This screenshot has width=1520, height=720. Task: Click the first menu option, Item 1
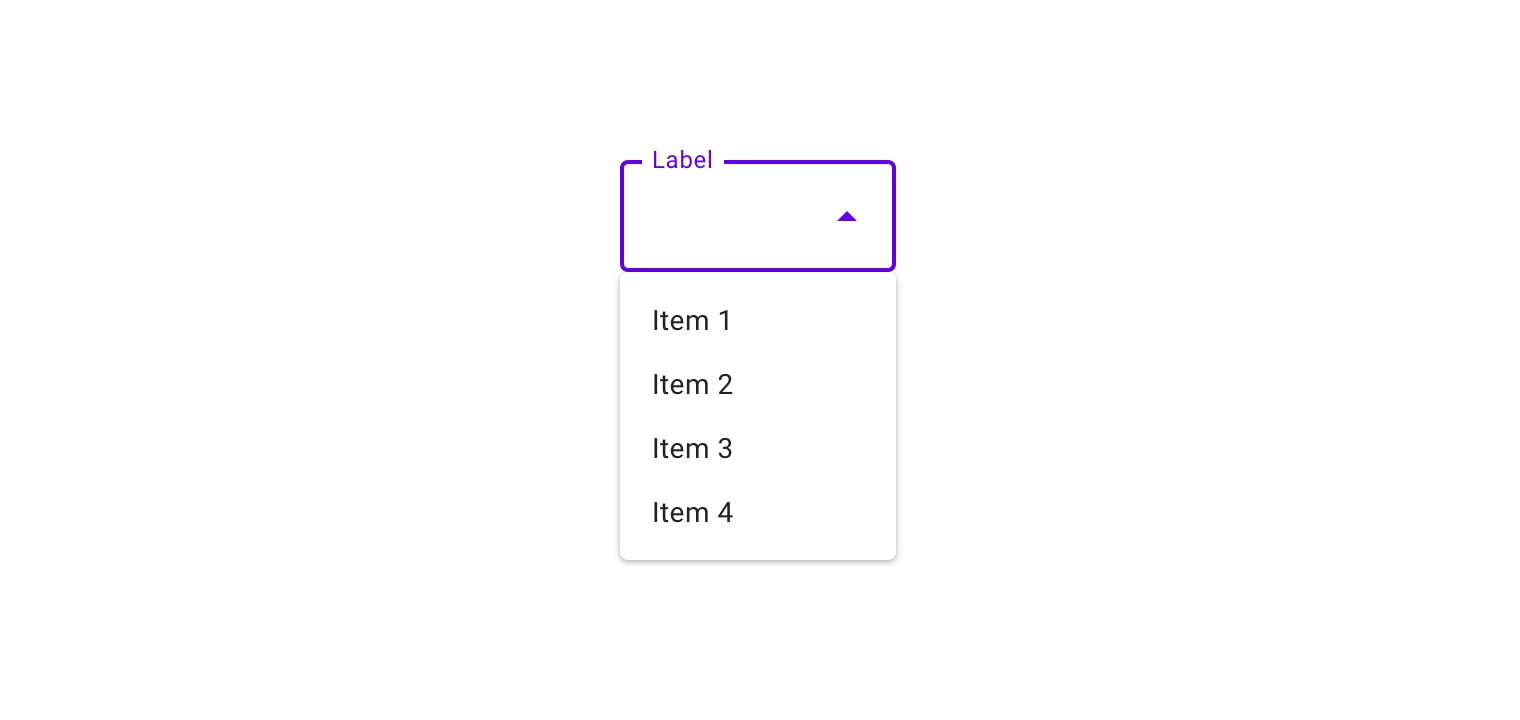(x=692, y=321)
